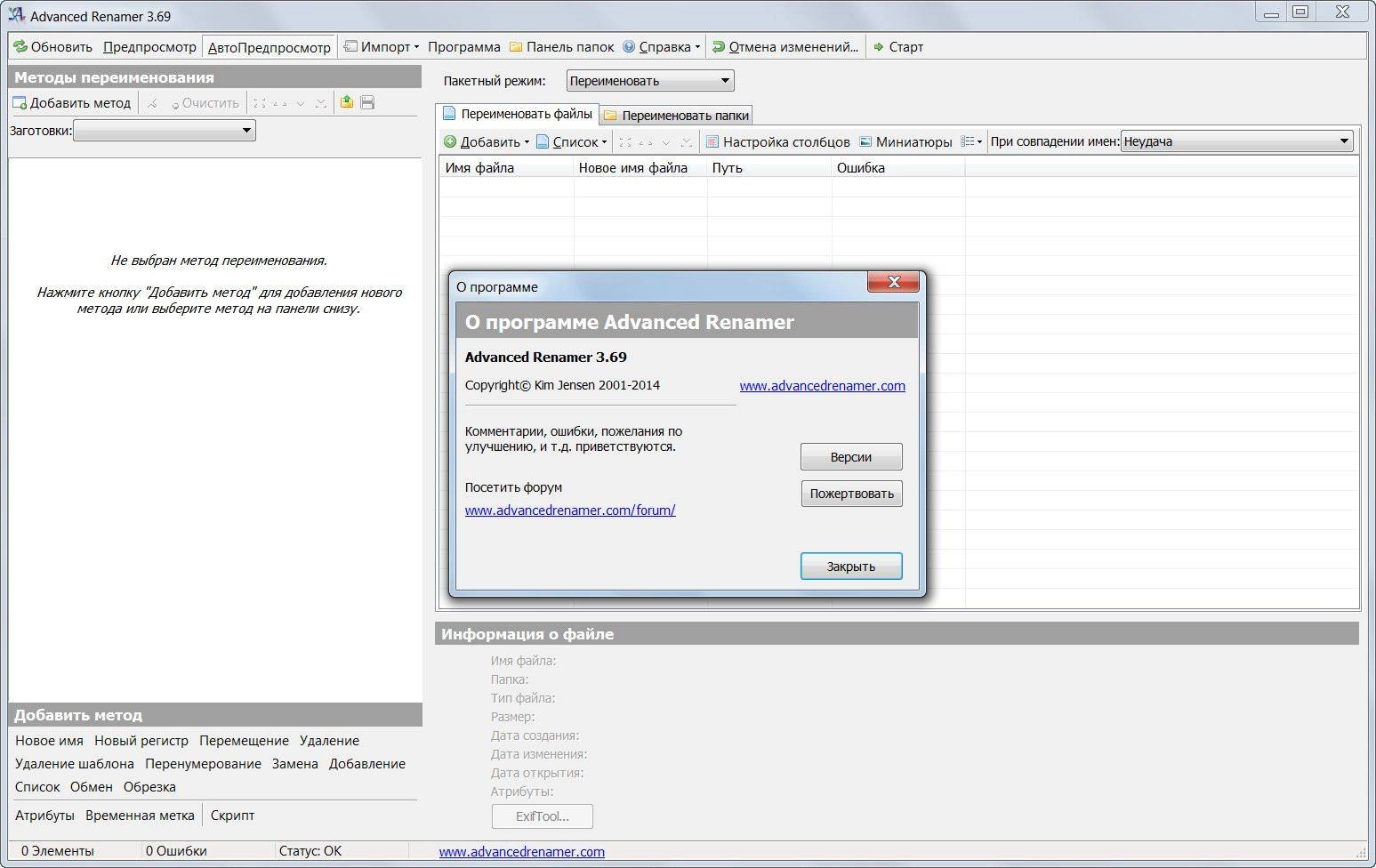Click the 0 Ошибки status text

pyautogui.click(x=176, y=851)
